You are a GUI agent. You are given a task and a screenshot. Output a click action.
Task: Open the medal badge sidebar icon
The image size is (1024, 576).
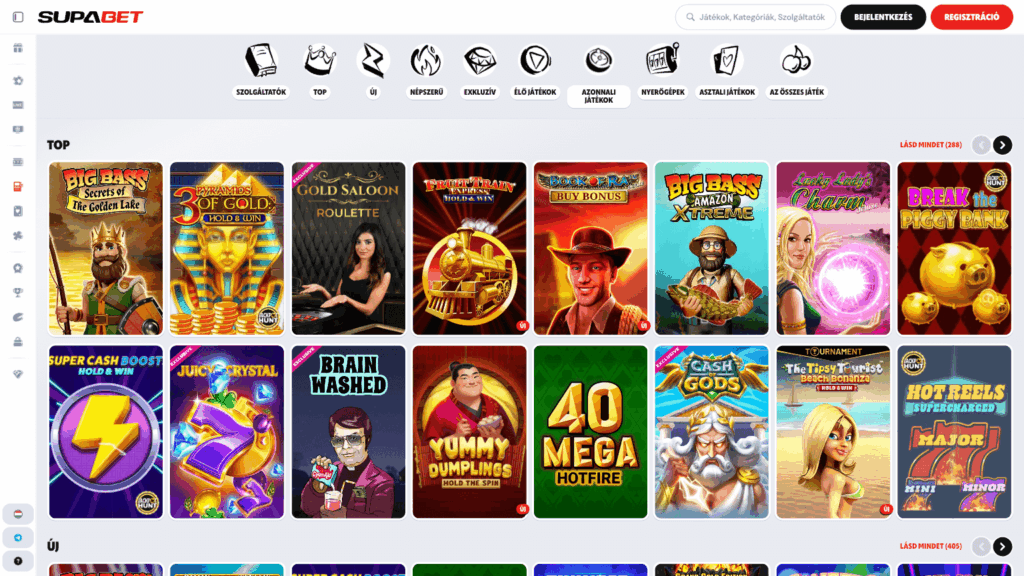18,268
